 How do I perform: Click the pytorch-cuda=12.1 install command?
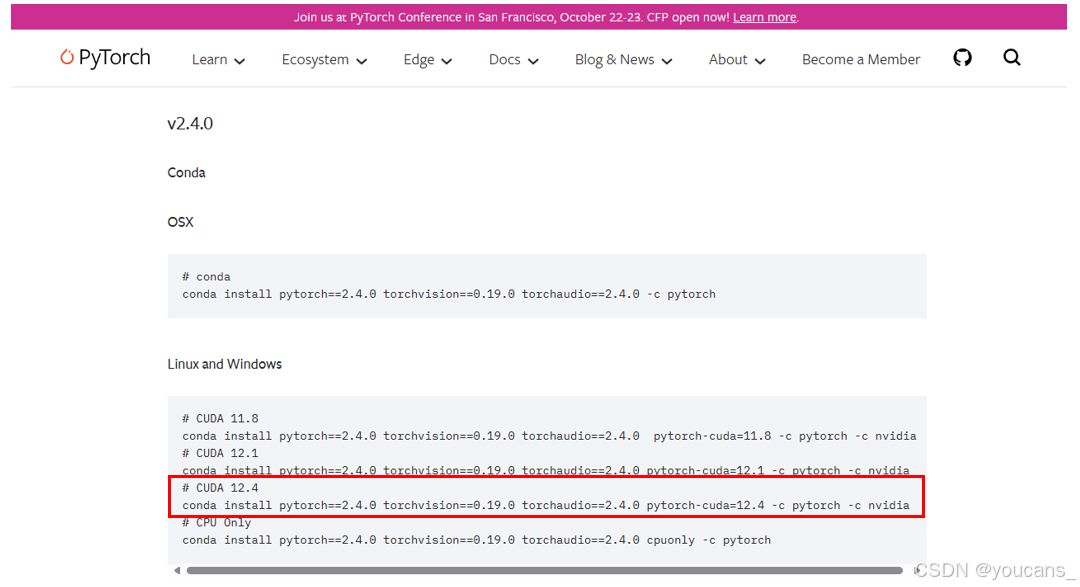coord(546,471)
